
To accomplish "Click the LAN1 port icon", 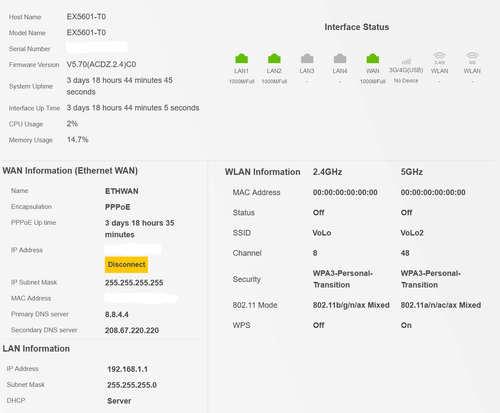I will (241, 58).
